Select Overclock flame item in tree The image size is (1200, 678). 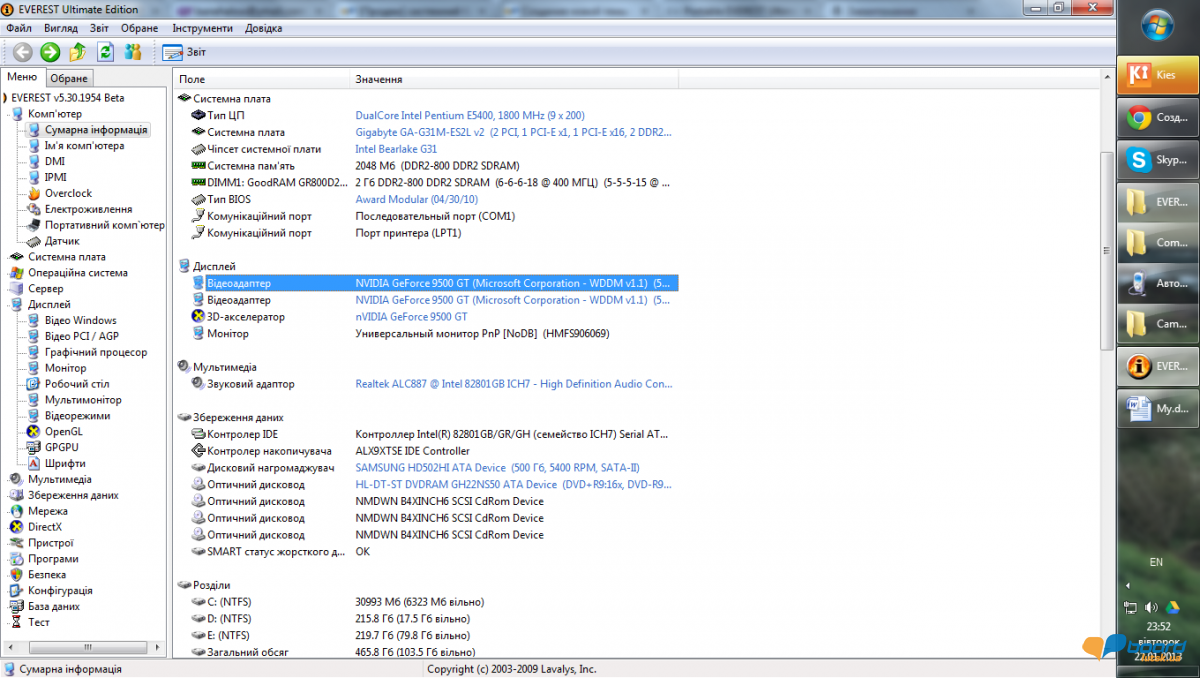(67, 193)
